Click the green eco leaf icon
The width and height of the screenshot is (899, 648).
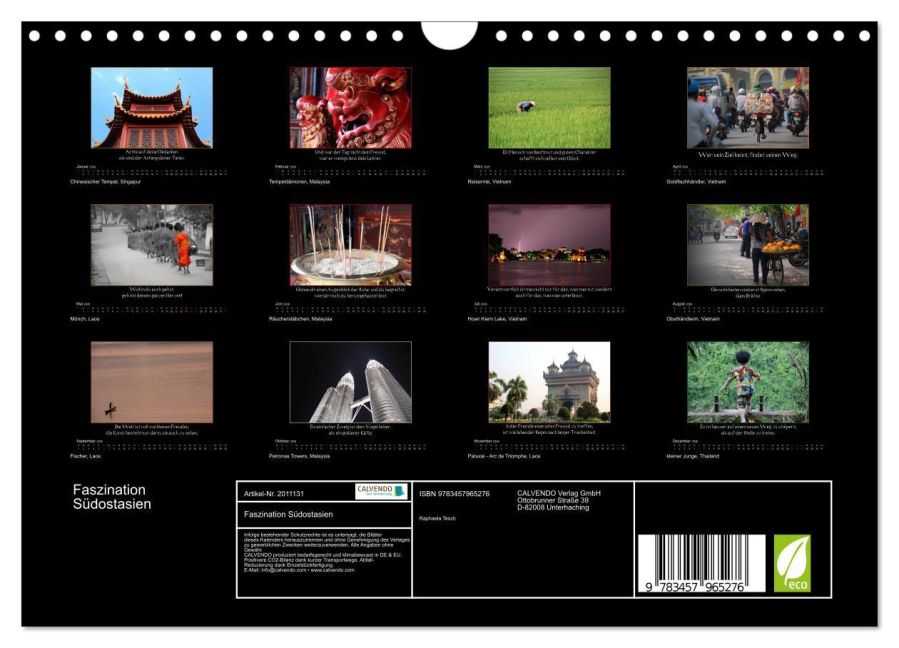793,565
